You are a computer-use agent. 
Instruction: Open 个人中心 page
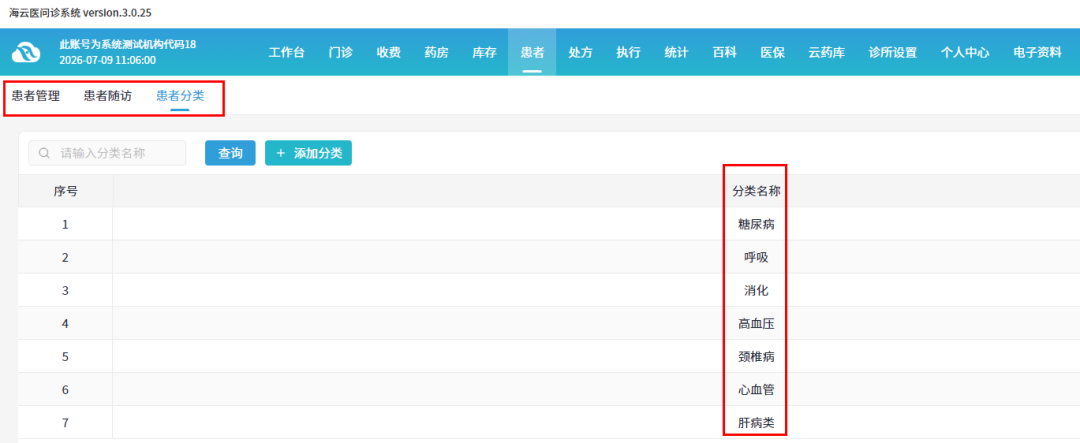pyautogui.click(x=965, y=52)
